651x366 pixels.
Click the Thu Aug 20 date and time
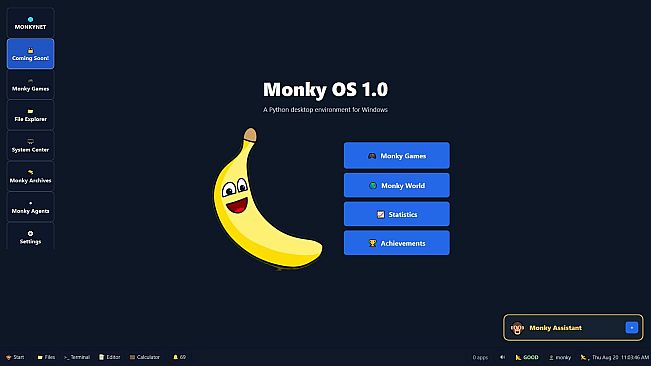[620, 357]
